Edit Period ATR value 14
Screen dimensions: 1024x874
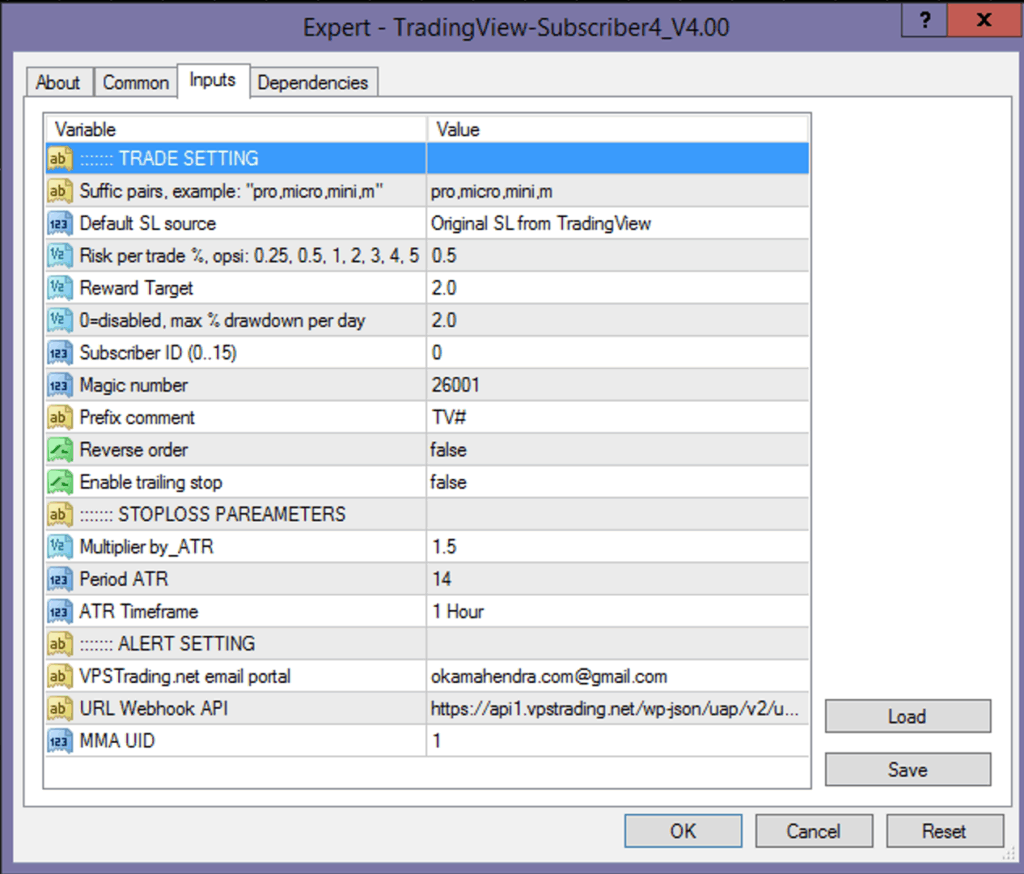tap(618, 579)
